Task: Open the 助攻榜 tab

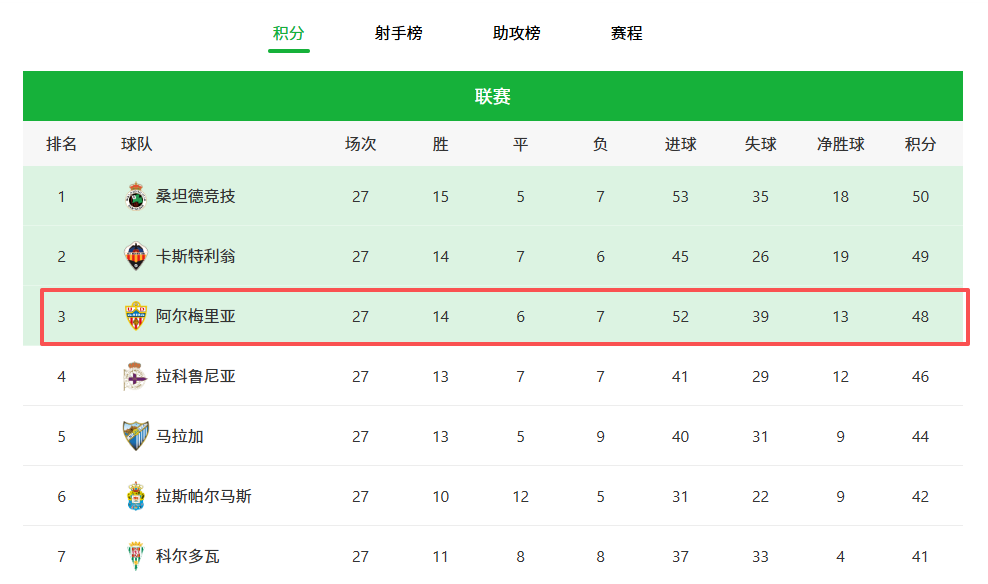Action: [516, 33]
